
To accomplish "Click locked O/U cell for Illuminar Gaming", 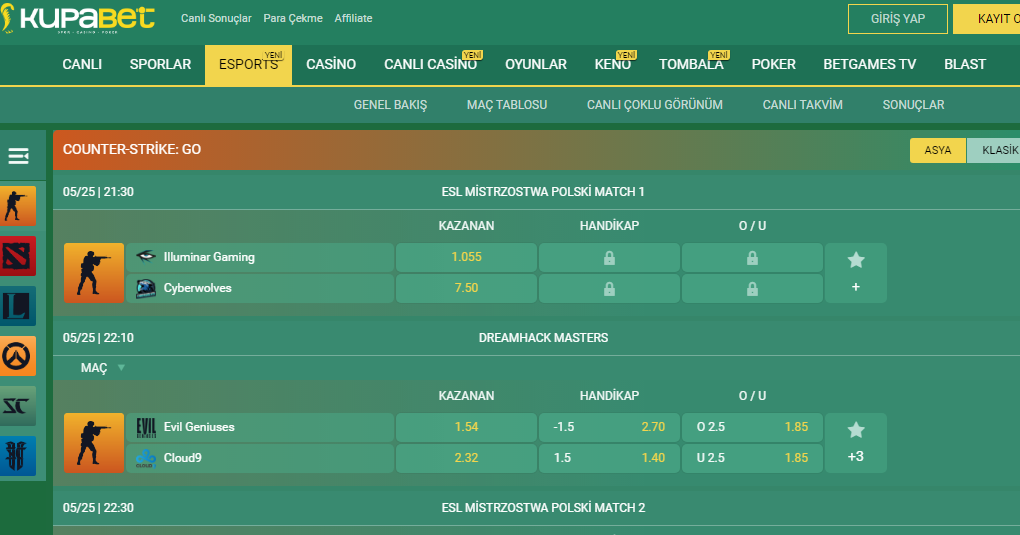I will tap(752, 258).
